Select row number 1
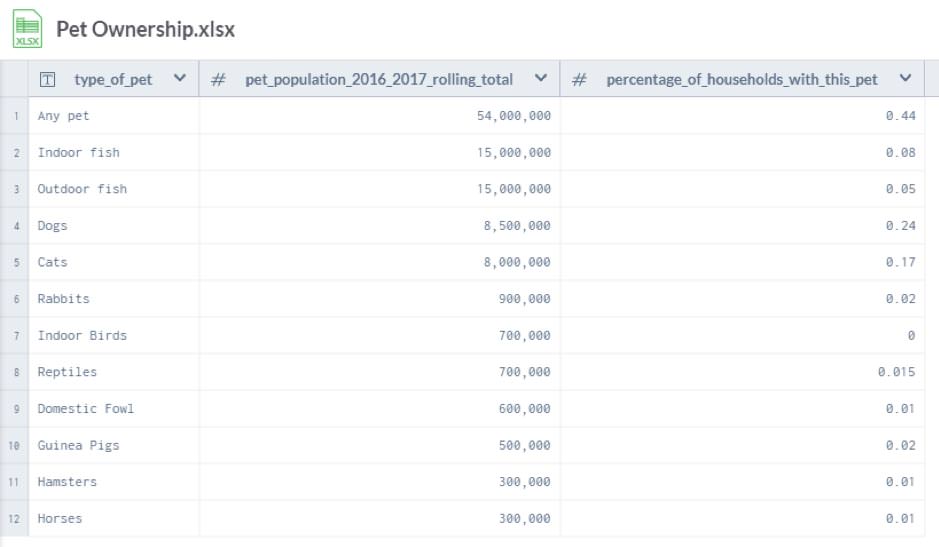939x547 pixels. [x=15, y=116]
